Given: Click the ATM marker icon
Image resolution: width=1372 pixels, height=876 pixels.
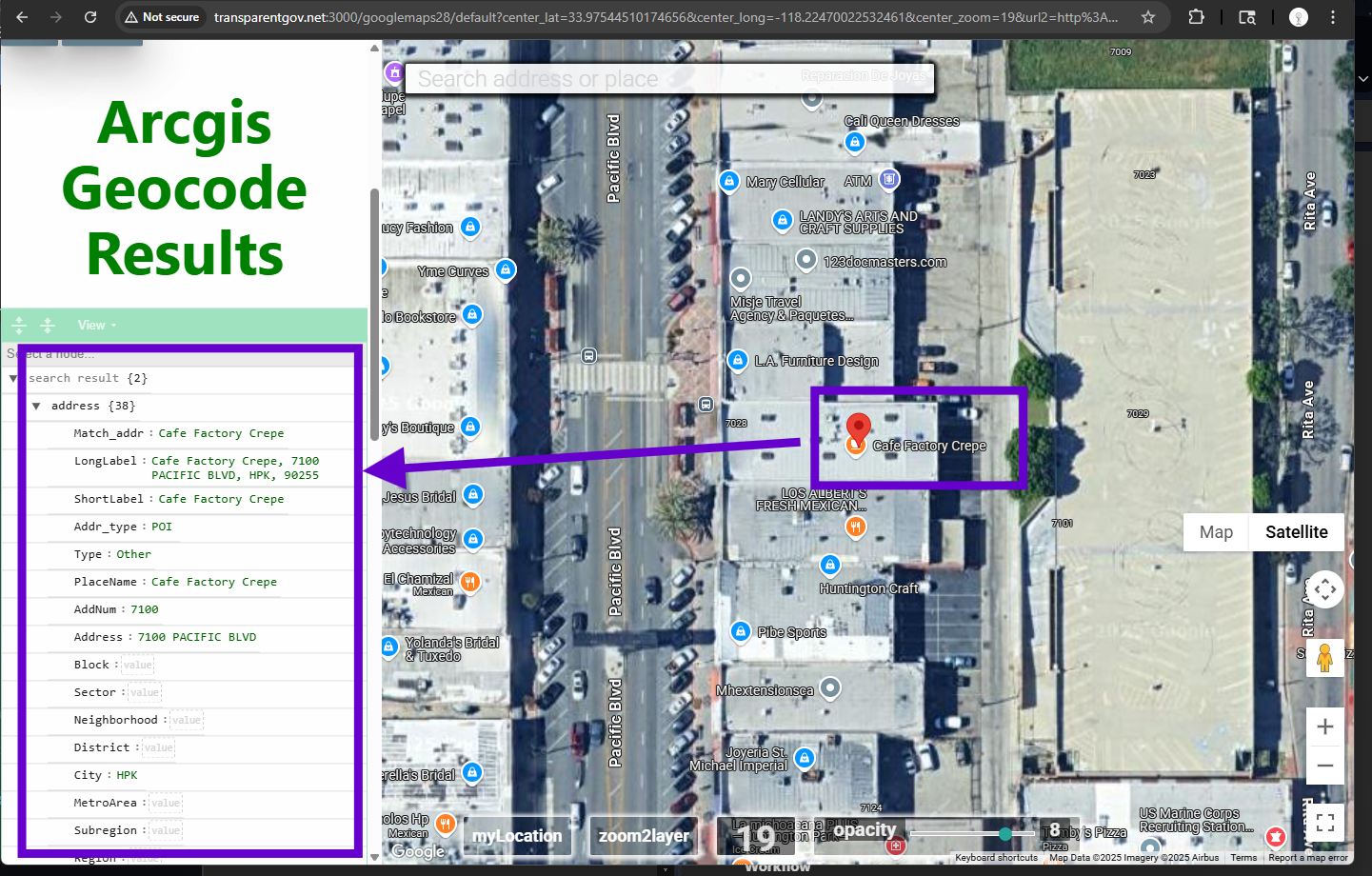Looking at the screenshot, I should point(889,179).
